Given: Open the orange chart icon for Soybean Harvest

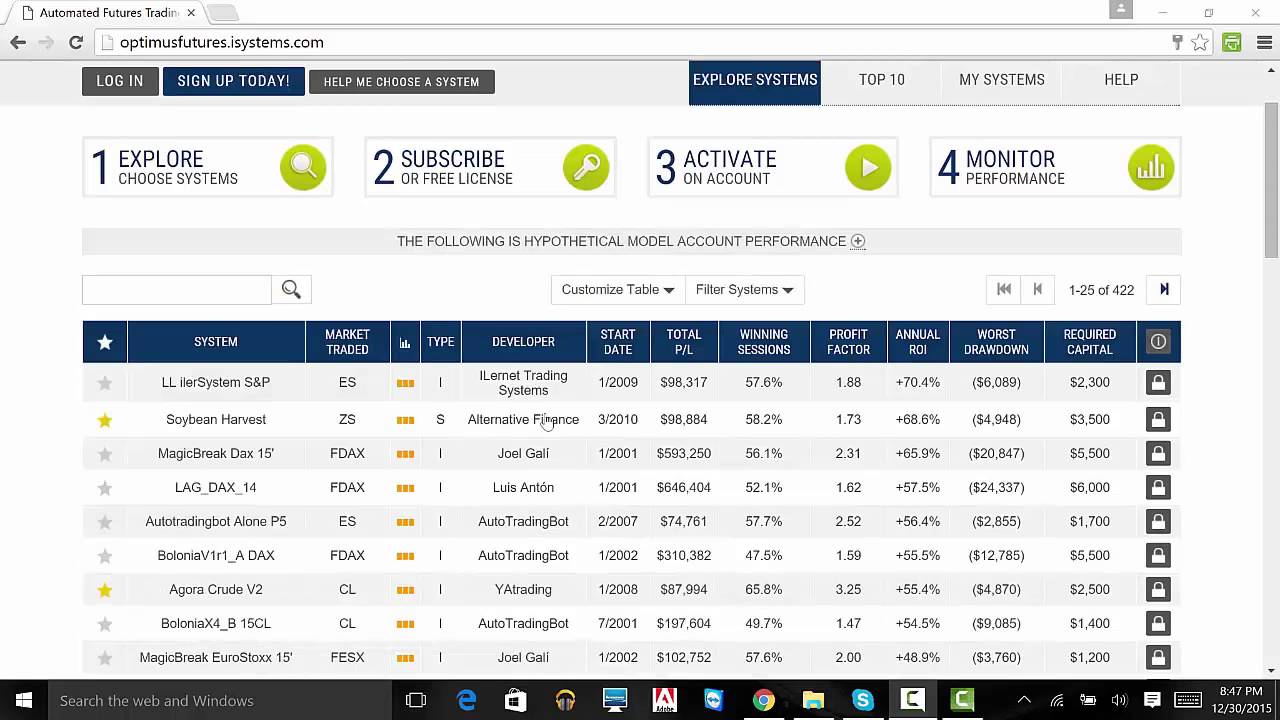Looking at the screenshot, I should [x=405, y=419].
